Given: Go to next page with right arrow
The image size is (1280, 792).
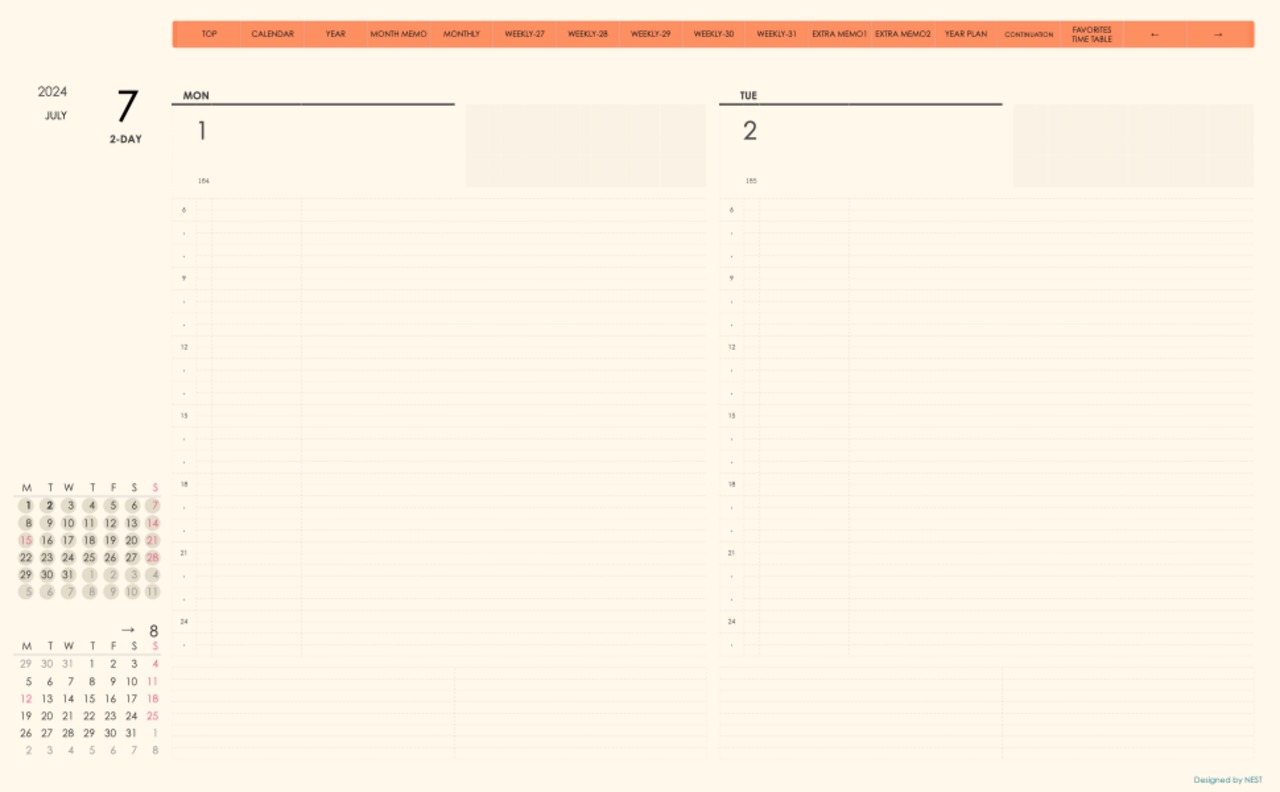Looking at the screenshot, I should click(x=1218, y=34).
